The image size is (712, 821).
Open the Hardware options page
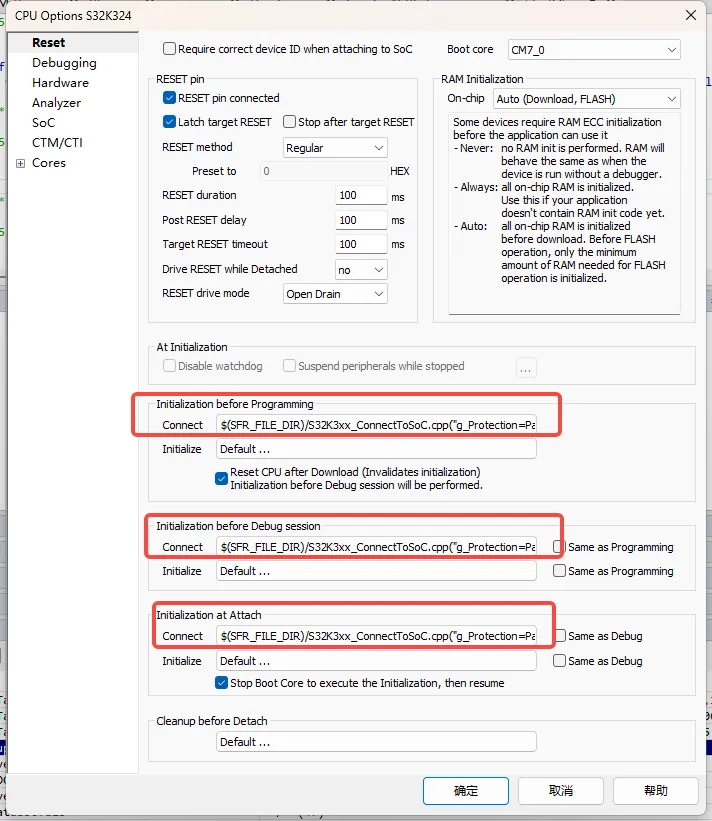click(x=60, y=83)
